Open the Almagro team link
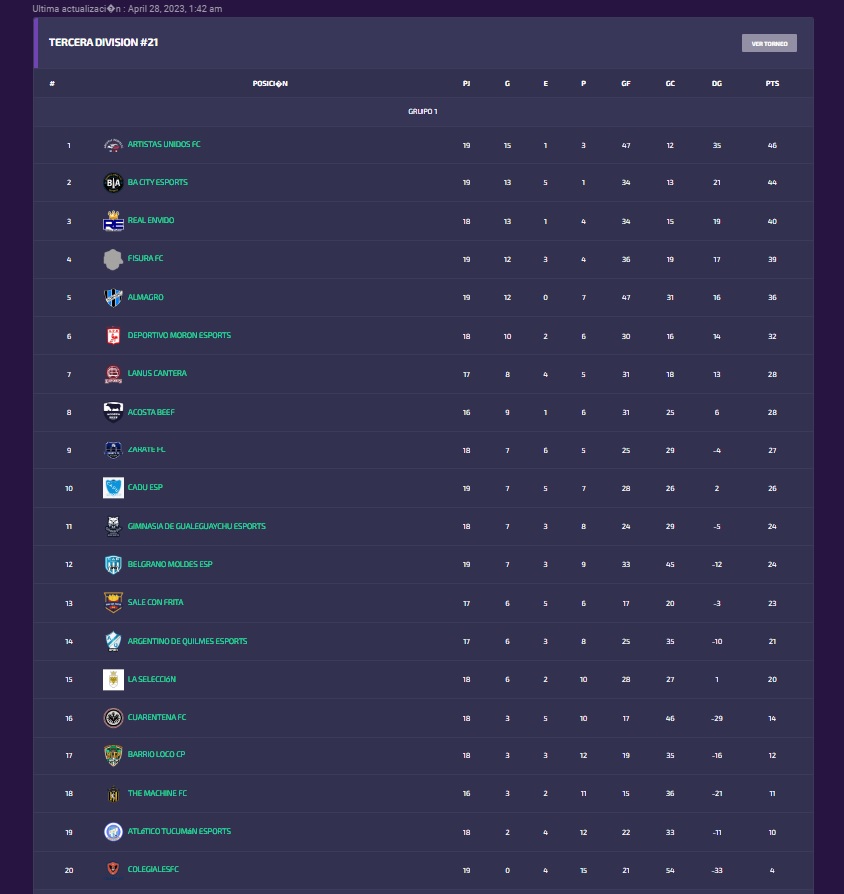The image size is (844, 894). tap(145, 297)
